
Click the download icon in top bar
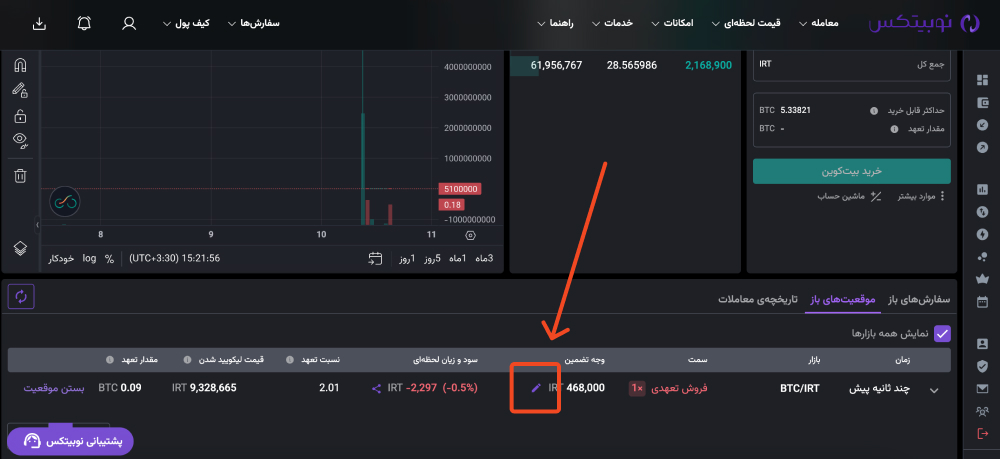click(39, 24)
